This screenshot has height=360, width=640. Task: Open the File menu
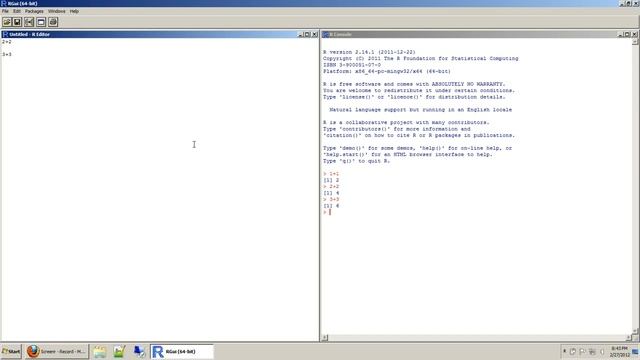[x=5, y=11]
